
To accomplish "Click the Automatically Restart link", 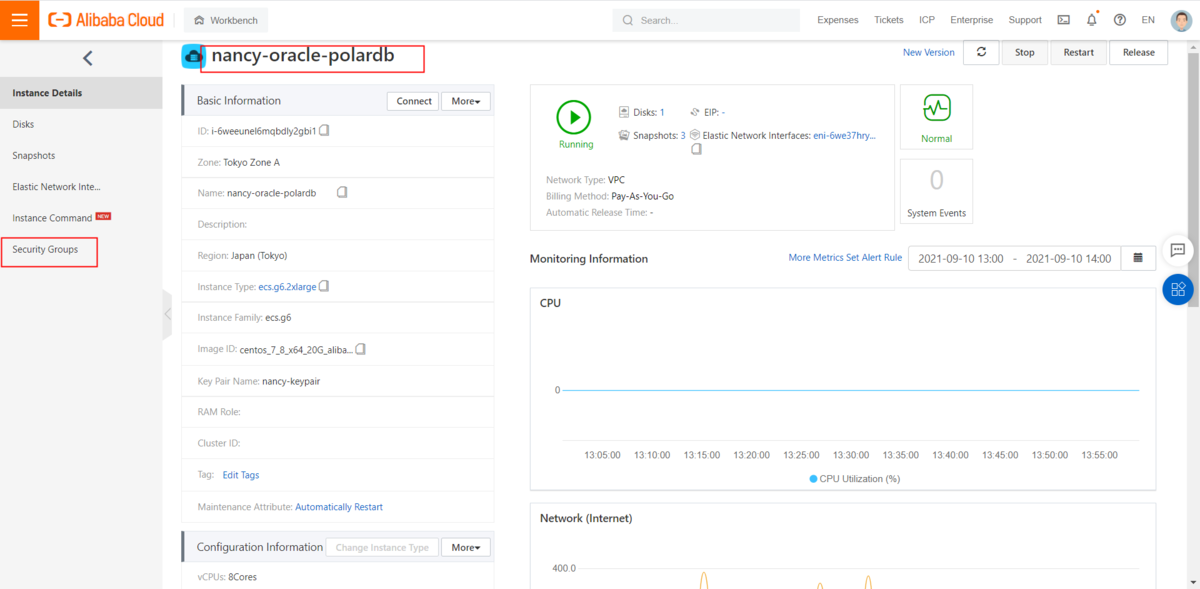I will coord(339,507).
